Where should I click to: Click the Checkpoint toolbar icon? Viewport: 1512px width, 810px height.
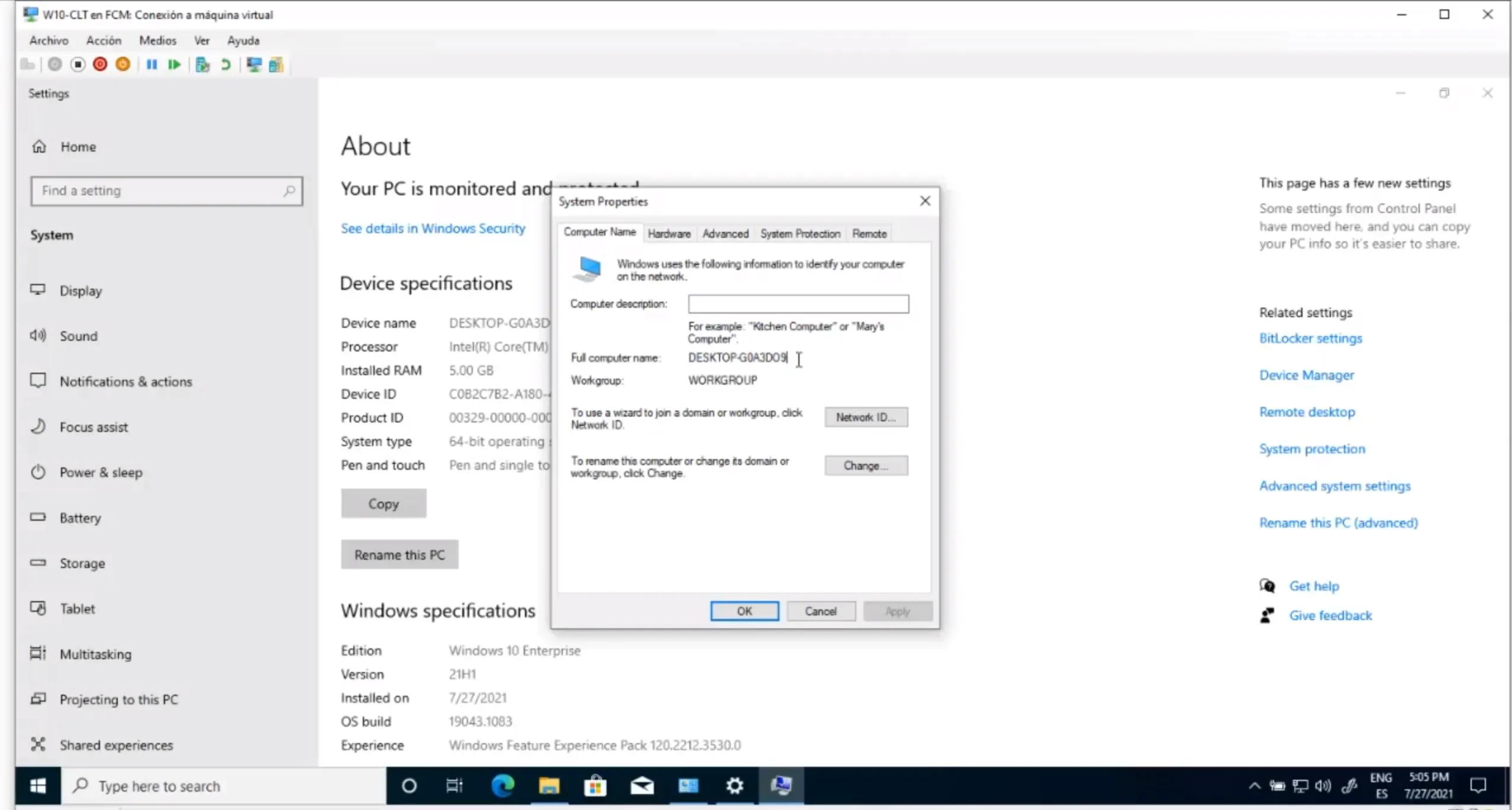tap(202, 64)
